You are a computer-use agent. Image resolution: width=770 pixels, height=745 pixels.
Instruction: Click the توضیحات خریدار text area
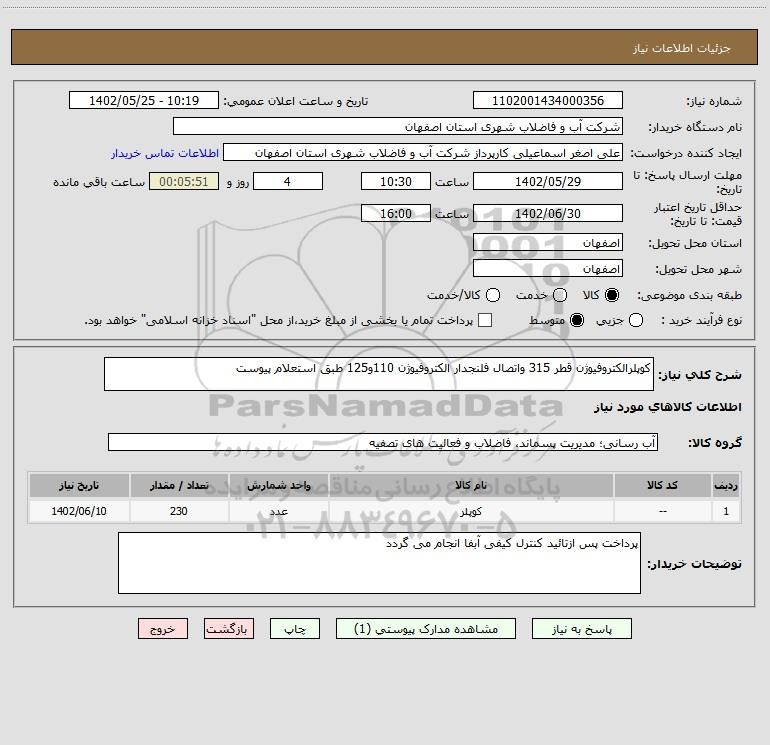click(379, 563)
